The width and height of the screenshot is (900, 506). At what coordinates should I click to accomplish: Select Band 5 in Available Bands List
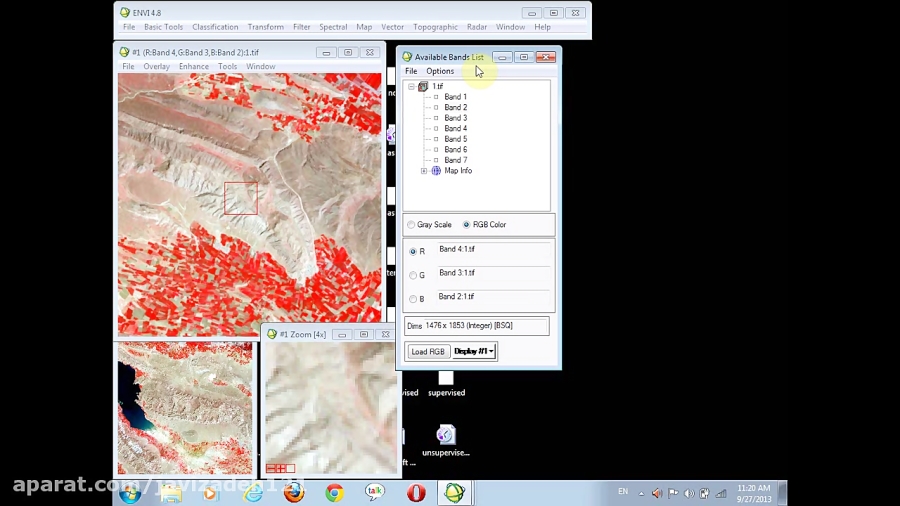pyautogui.click(x=455, y=139)
